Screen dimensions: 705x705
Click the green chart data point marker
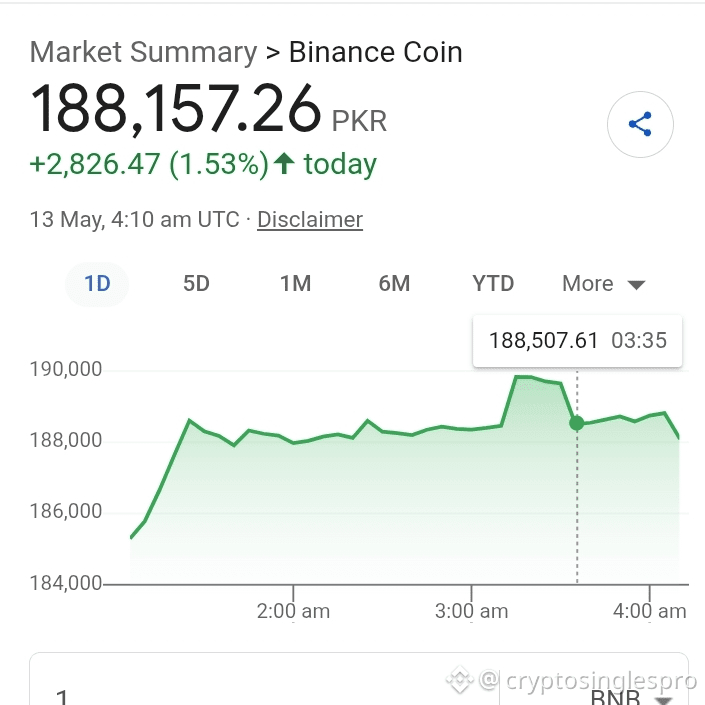(577, 423)
